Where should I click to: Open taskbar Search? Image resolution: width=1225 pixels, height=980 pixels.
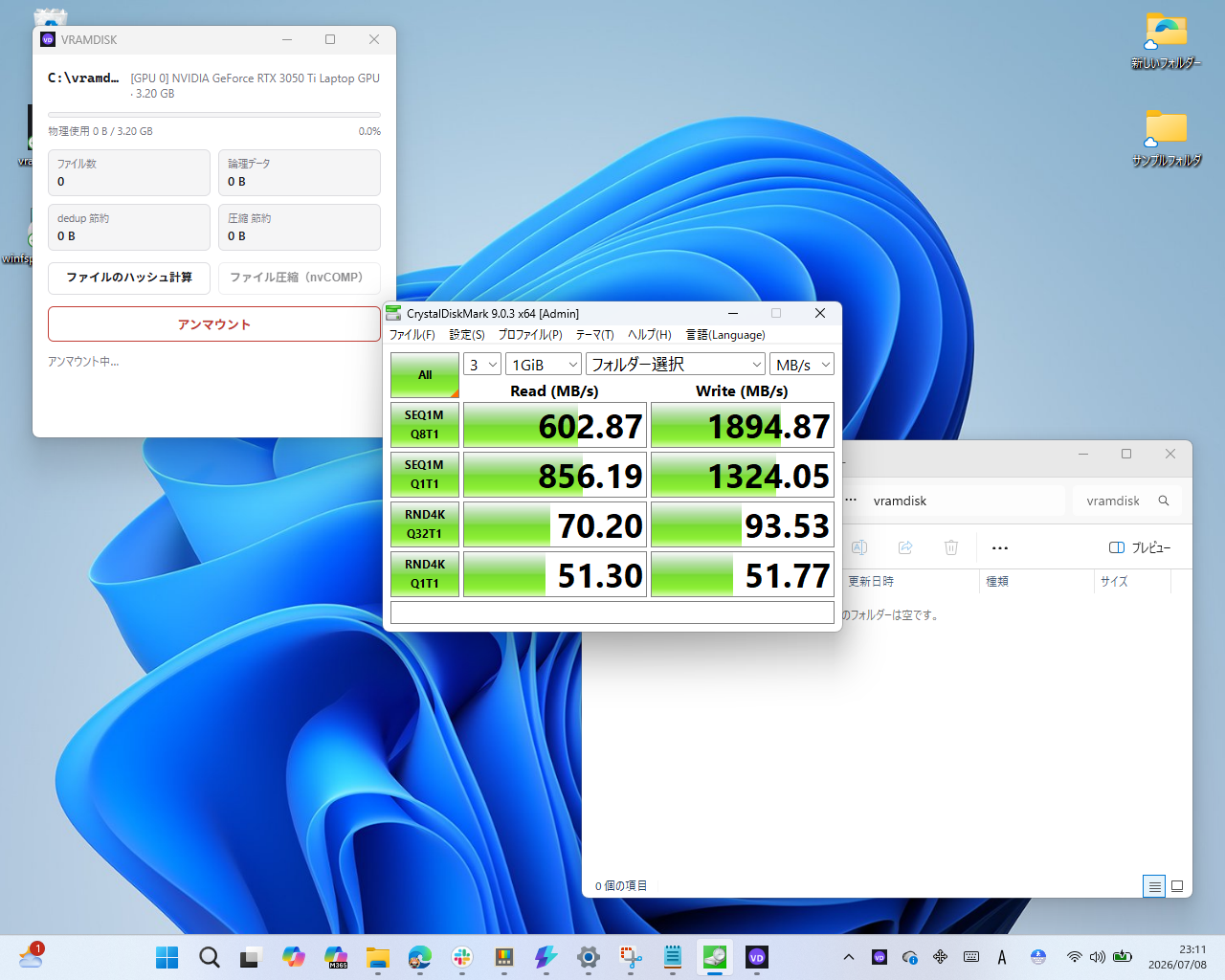click(x=210, y=957)
